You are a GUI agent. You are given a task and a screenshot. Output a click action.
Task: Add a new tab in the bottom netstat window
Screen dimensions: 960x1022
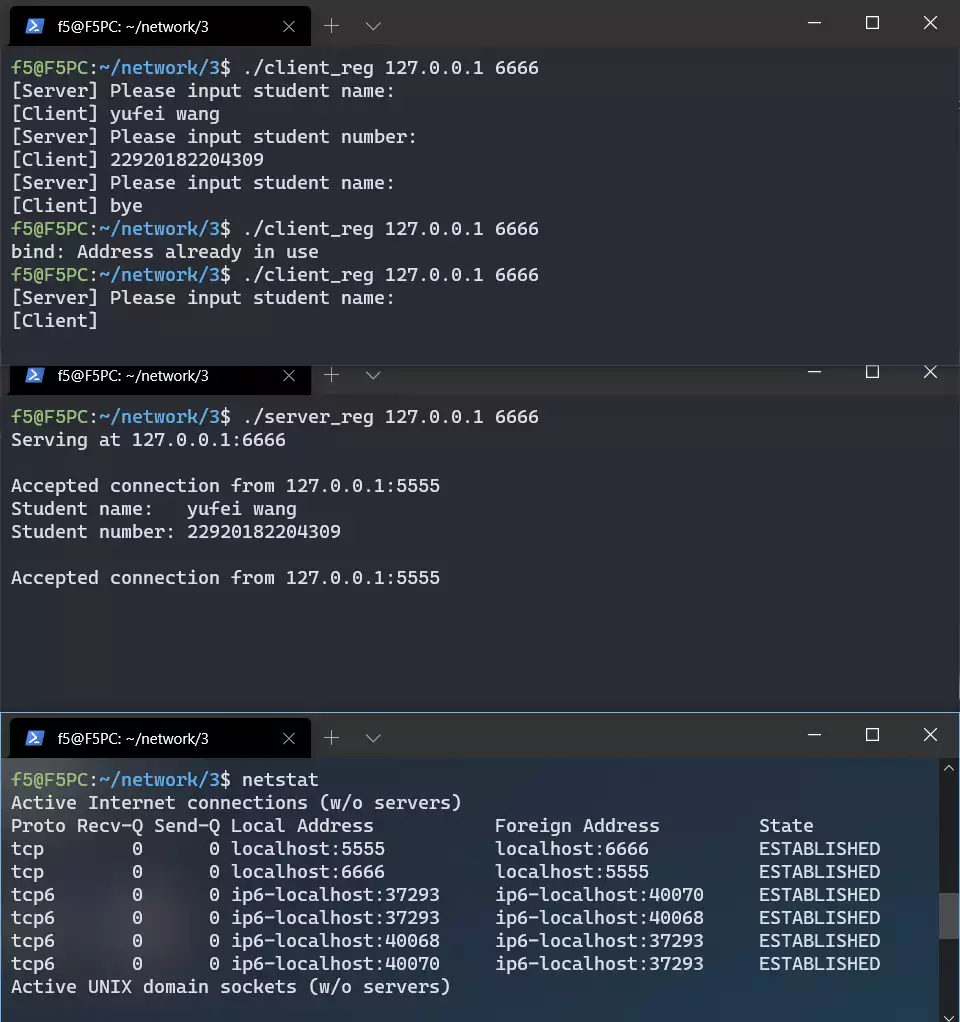click(332, 738)
